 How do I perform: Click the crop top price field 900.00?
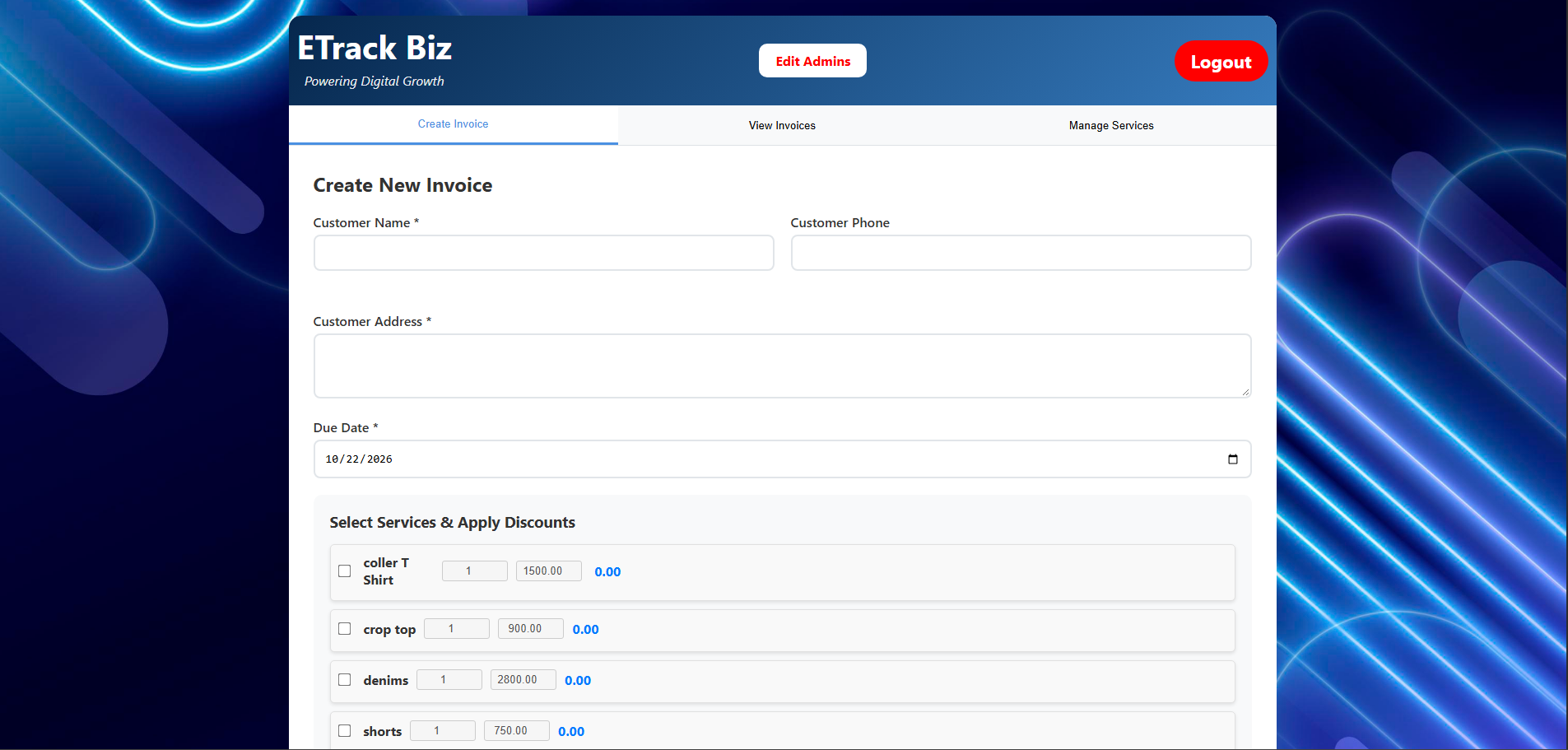coord(531,628)
